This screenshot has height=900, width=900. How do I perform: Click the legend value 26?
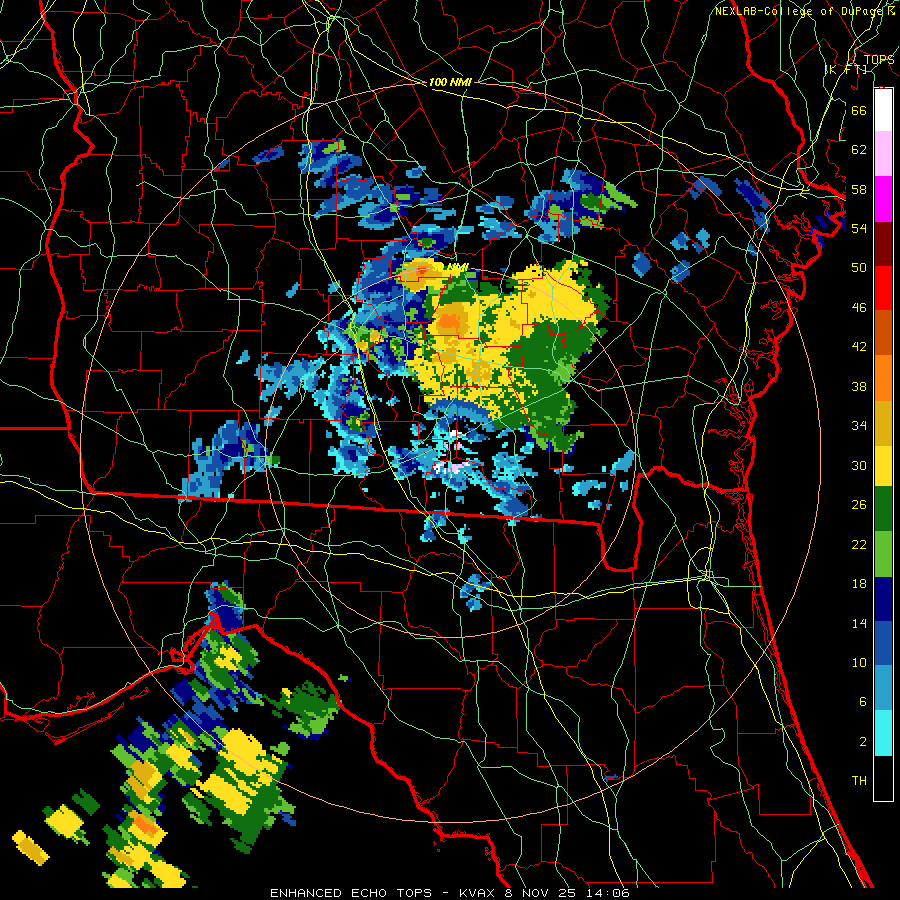(859, 505)
